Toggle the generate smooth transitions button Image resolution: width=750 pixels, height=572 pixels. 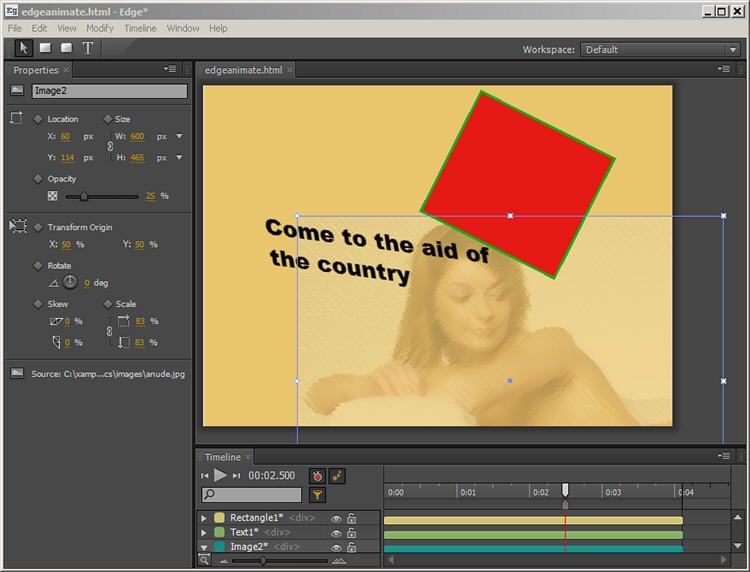pyautogui.click(x=337, y=476)
